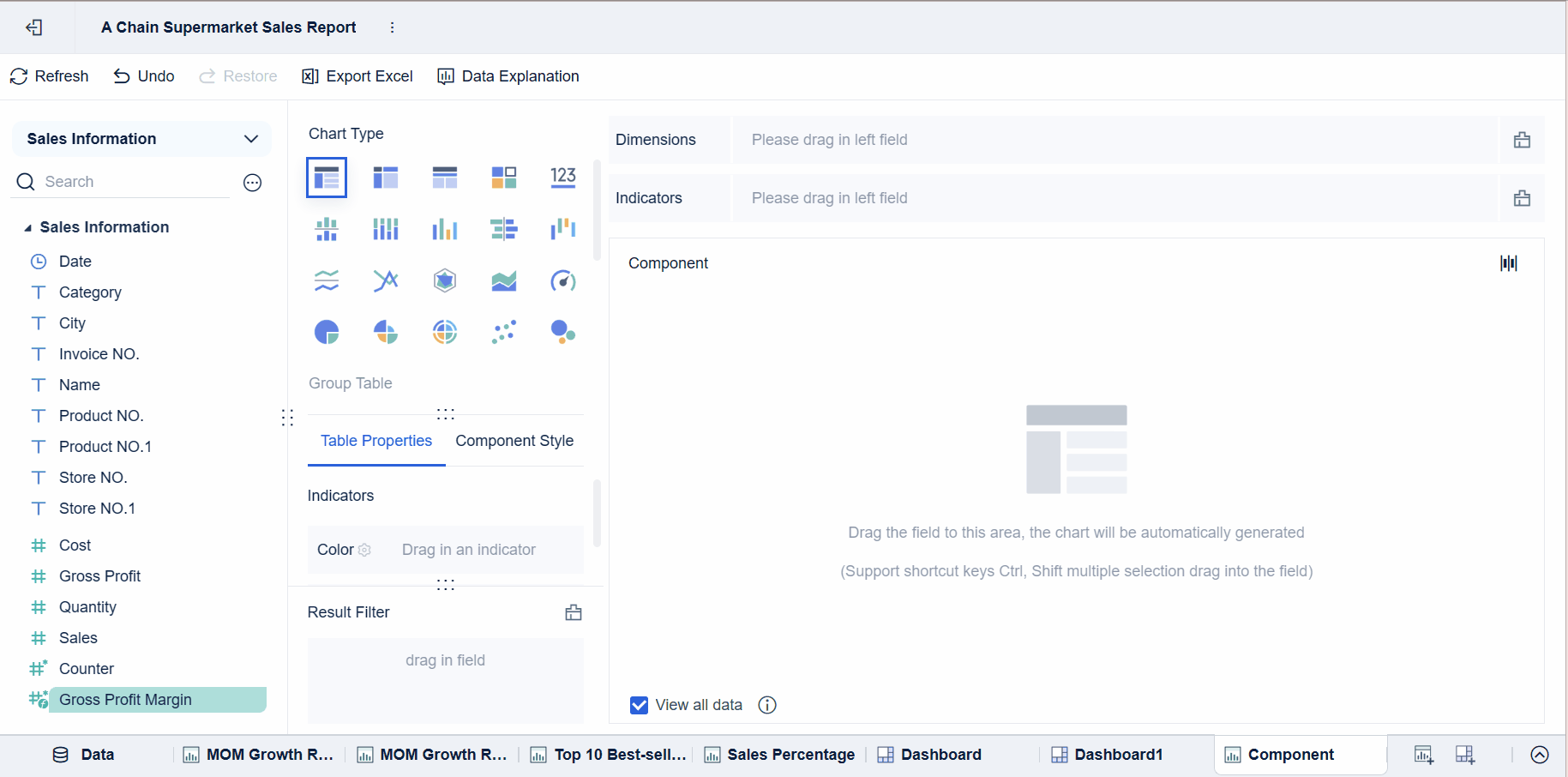Image resolution: width=1568 pixels, height=777 pixels.
Task: Select the pie chart type
Action: pos(327,332)
